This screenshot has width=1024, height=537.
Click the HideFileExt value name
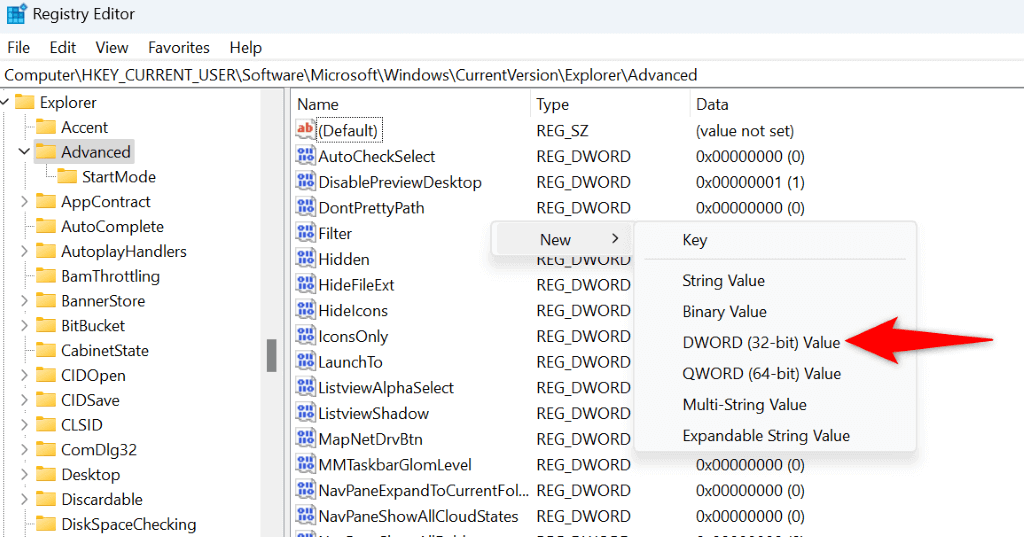pos(356,285)
